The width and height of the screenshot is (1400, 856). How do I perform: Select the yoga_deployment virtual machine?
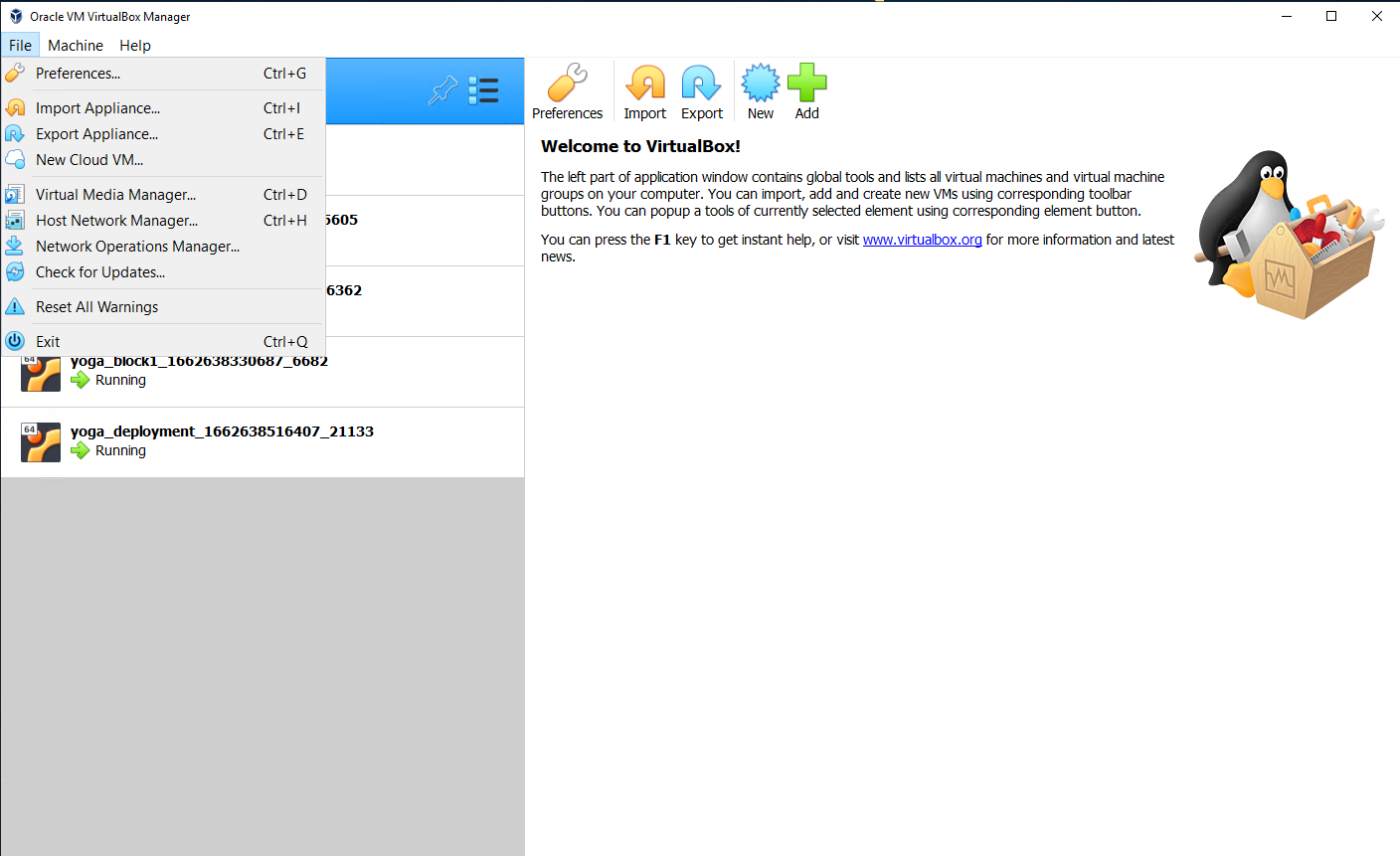[262, 442]
